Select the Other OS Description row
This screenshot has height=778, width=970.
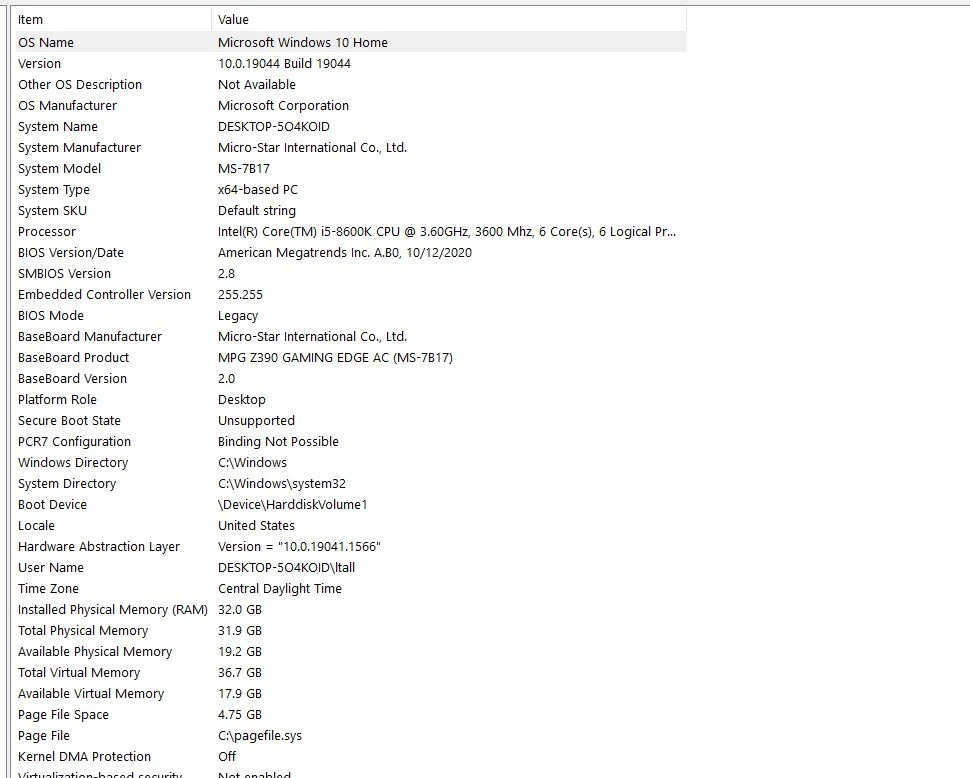click(351, 85)
